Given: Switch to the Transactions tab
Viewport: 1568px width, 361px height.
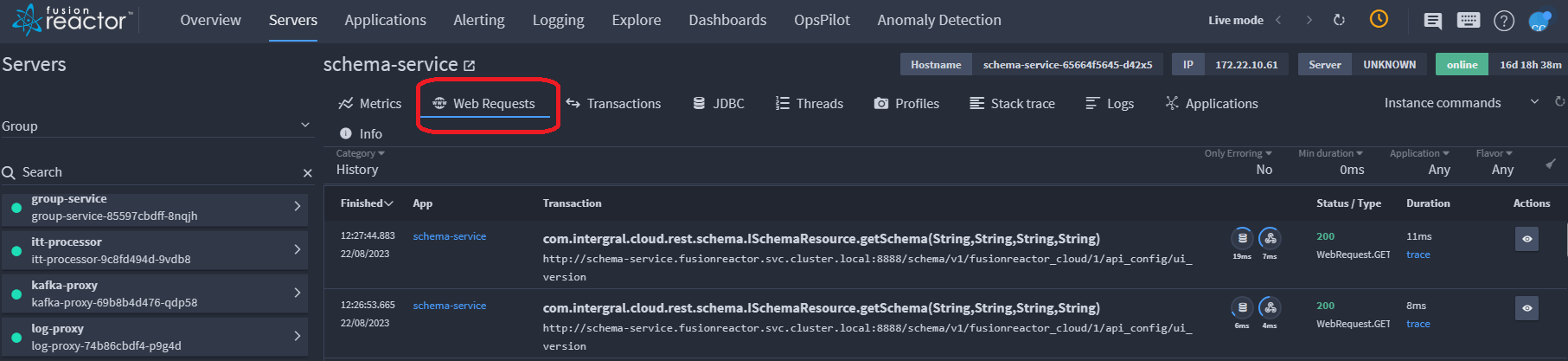Looking at the screenshot, I should (613, 103).
